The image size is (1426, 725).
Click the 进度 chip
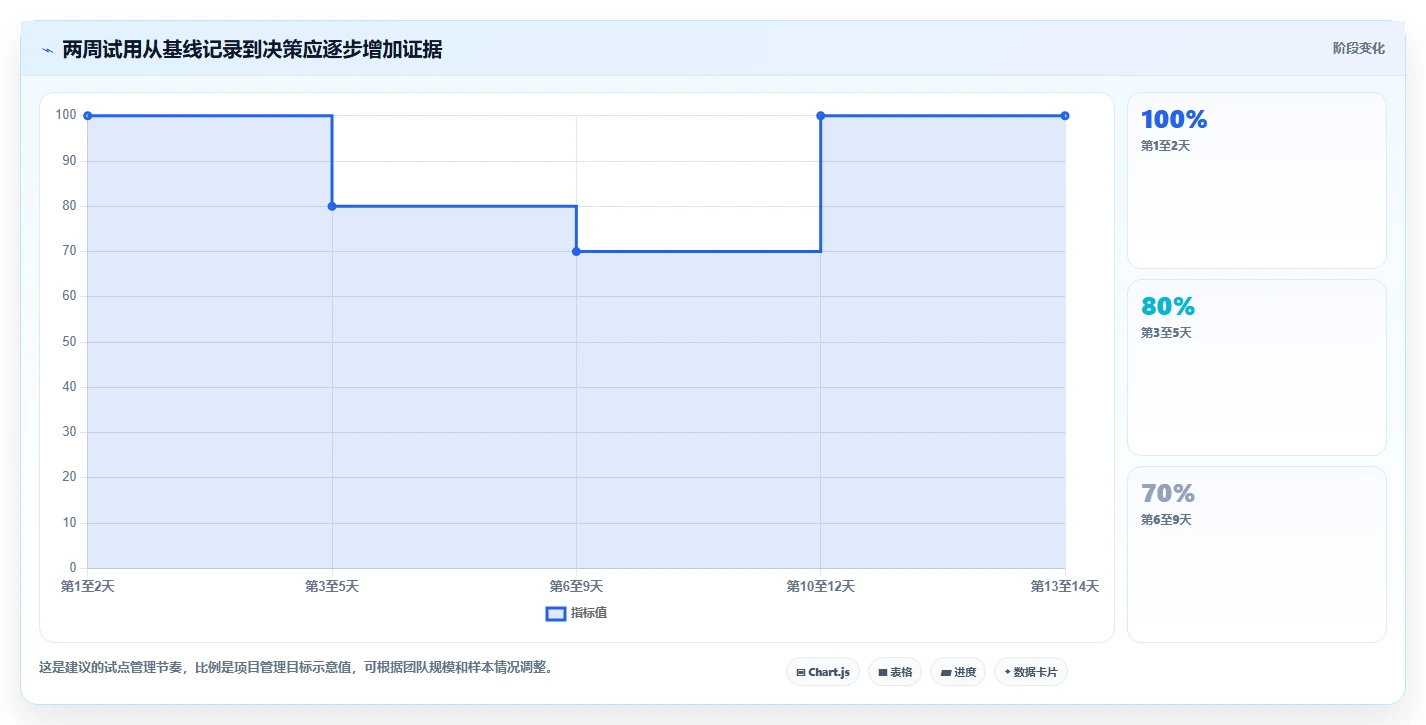958,672
